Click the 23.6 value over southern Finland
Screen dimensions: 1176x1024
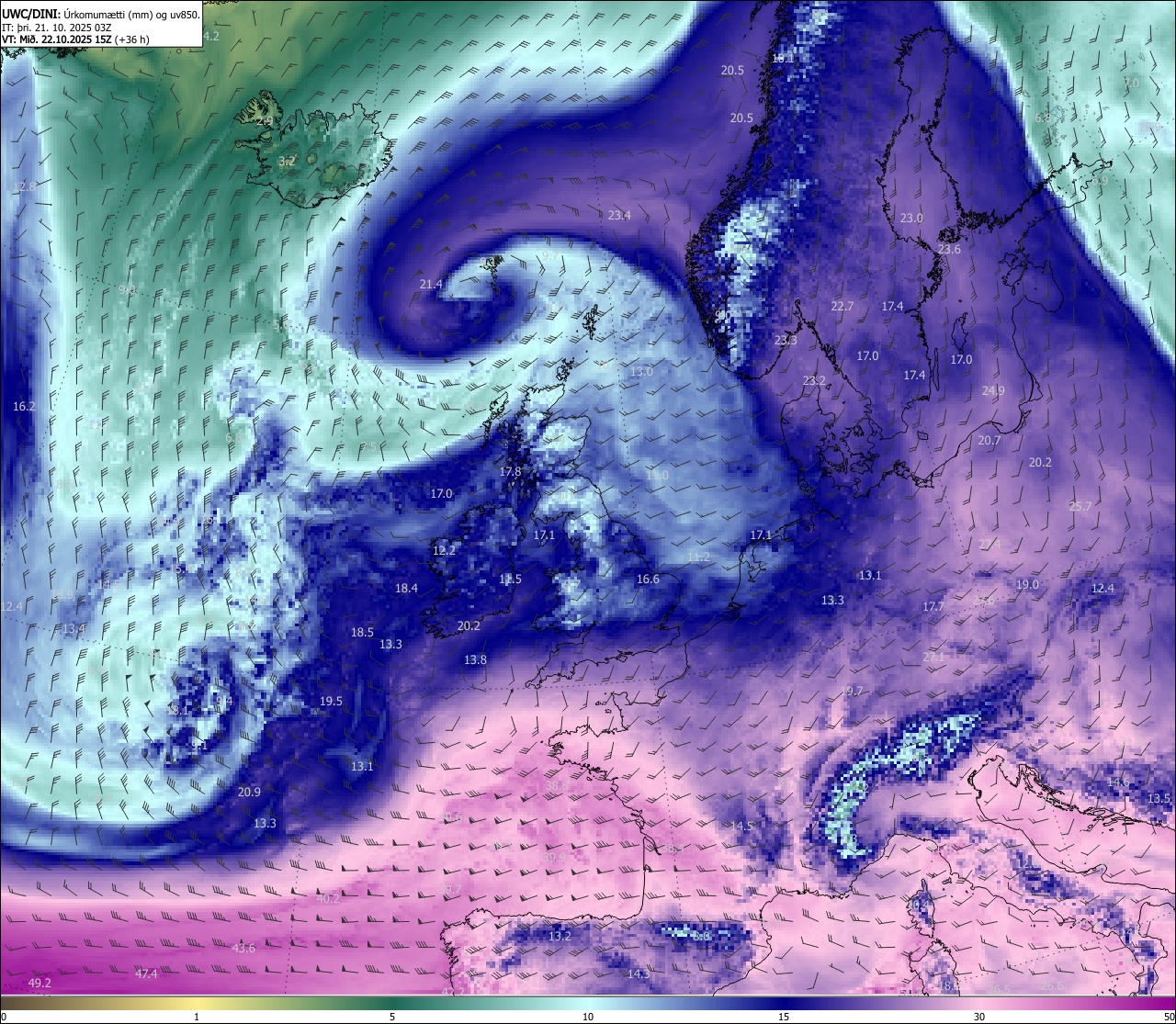click(x=949, y=250)
